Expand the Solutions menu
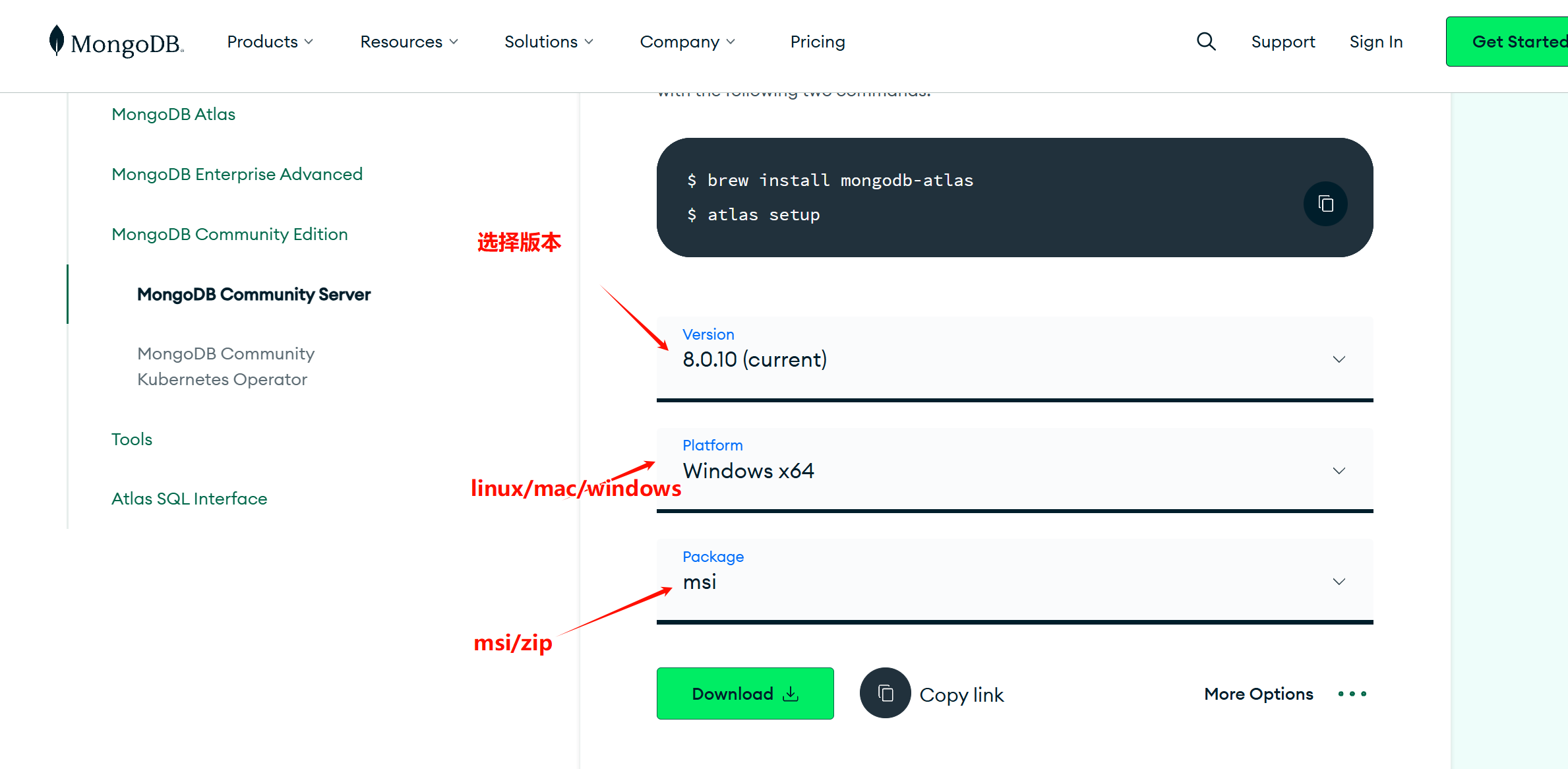Image resolution: width=1568 pixels, height=769 pixels. click(x=549, y=42)
